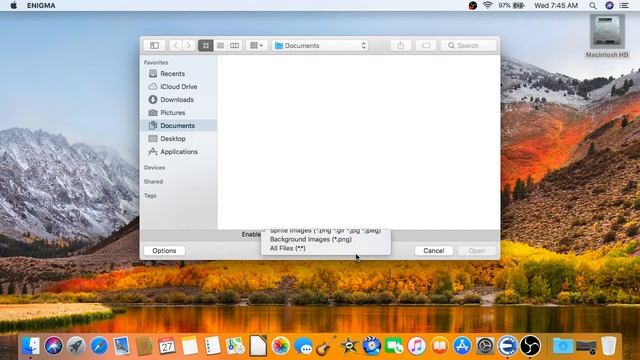The image size is (640, 360).
Task: Select Desktop in the sidebar
Action: [178, 139]
